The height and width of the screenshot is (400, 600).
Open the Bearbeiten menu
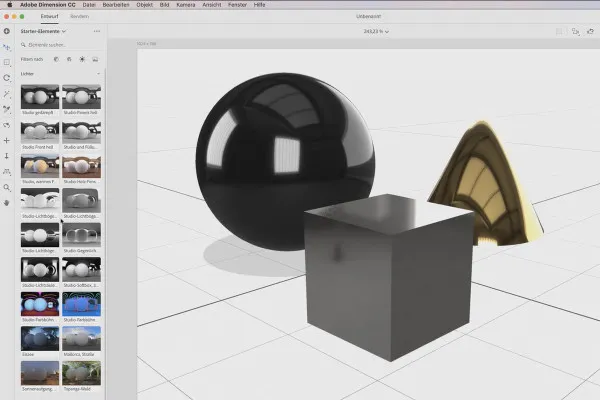[x=116, y=5]
